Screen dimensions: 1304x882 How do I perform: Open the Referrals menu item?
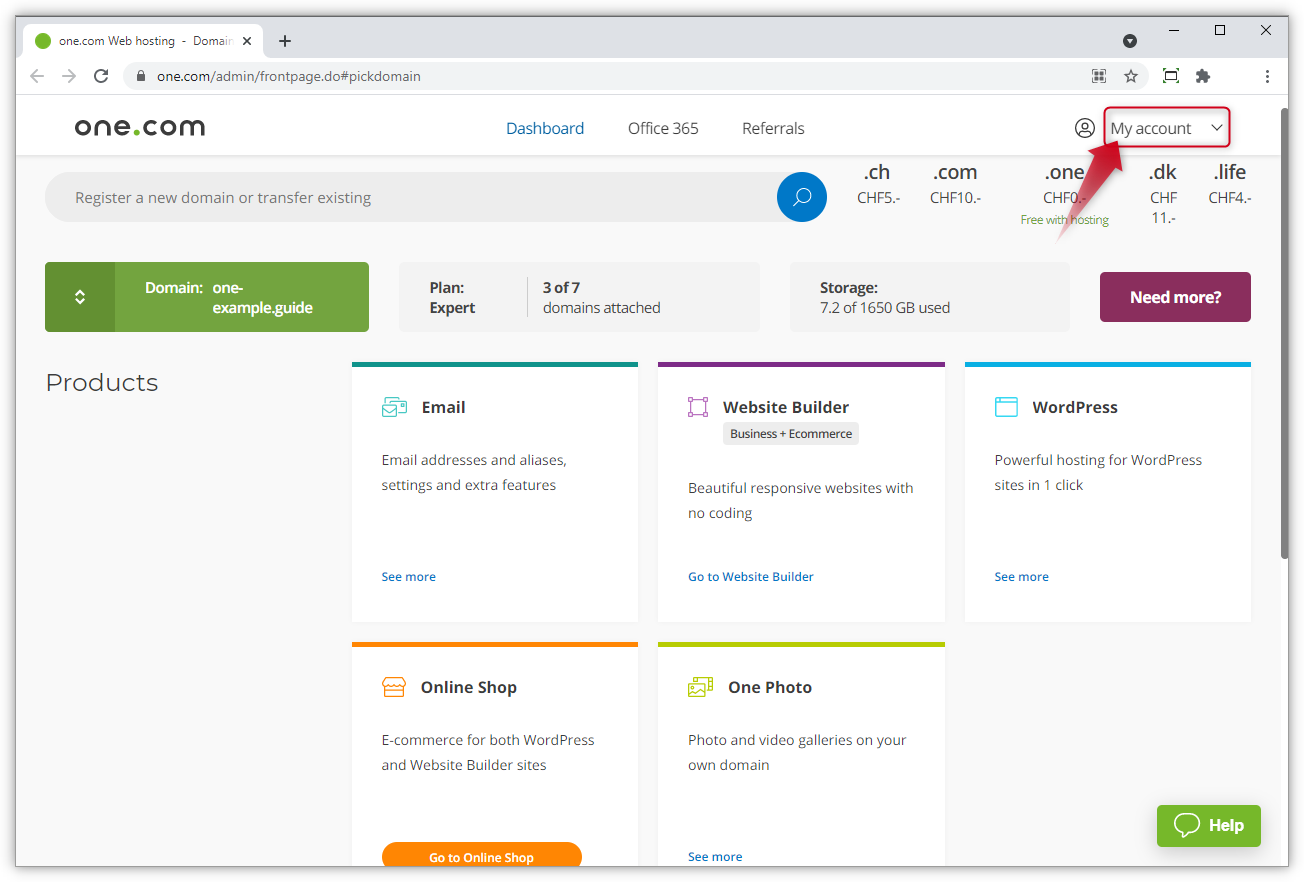tap(773, 128)
